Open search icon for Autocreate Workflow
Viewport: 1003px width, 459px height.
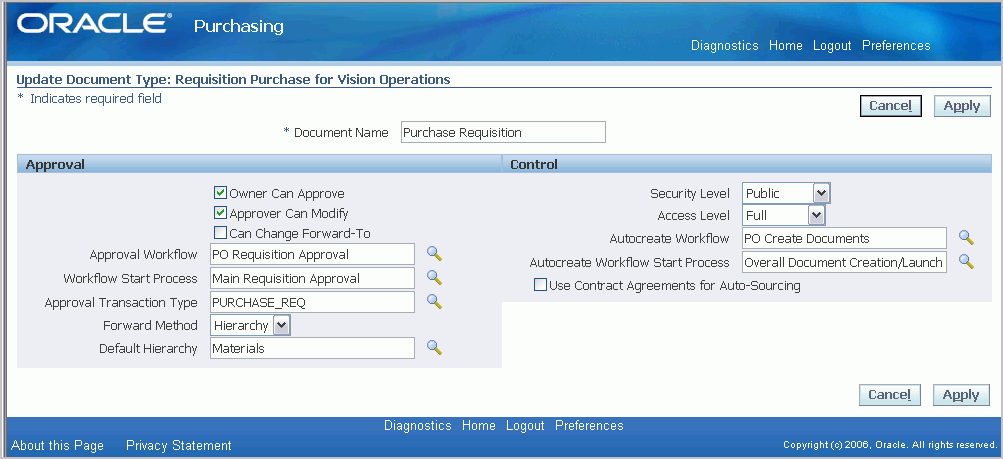(966, 238)
